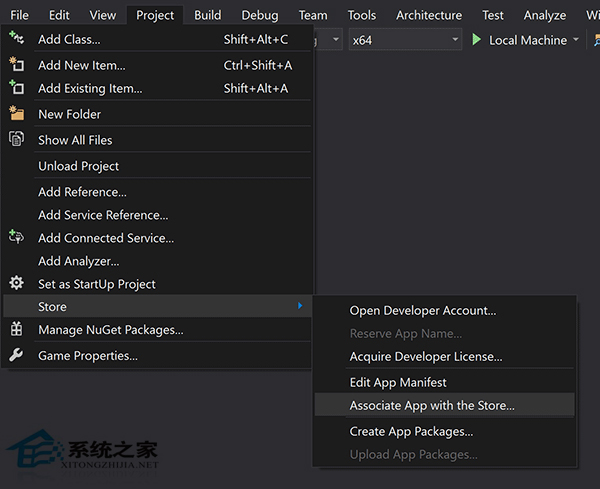Select Show All Files entry
The image size is (600, 489).
(x=157, y=140)
